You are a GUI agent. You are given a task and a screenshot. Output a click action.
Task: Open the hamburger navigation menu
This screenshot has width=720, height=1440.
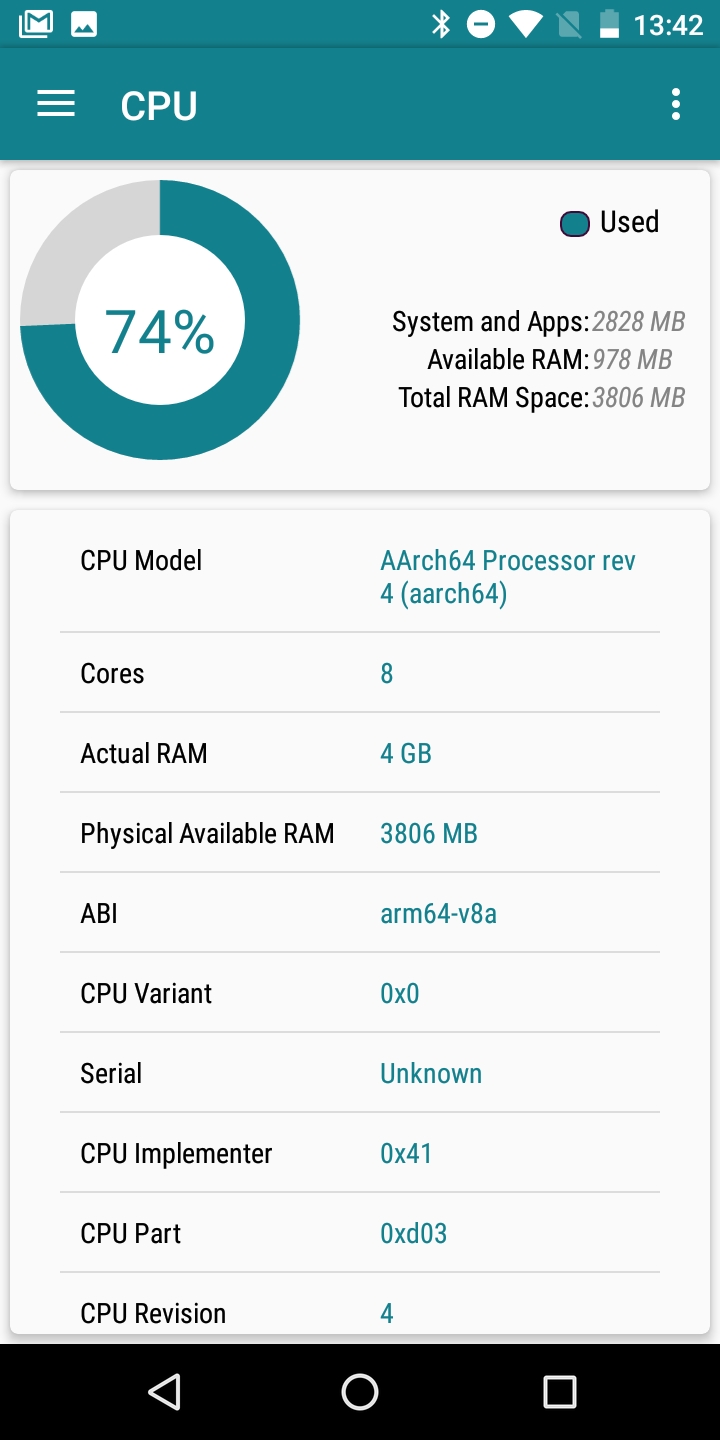coord(56,104)
